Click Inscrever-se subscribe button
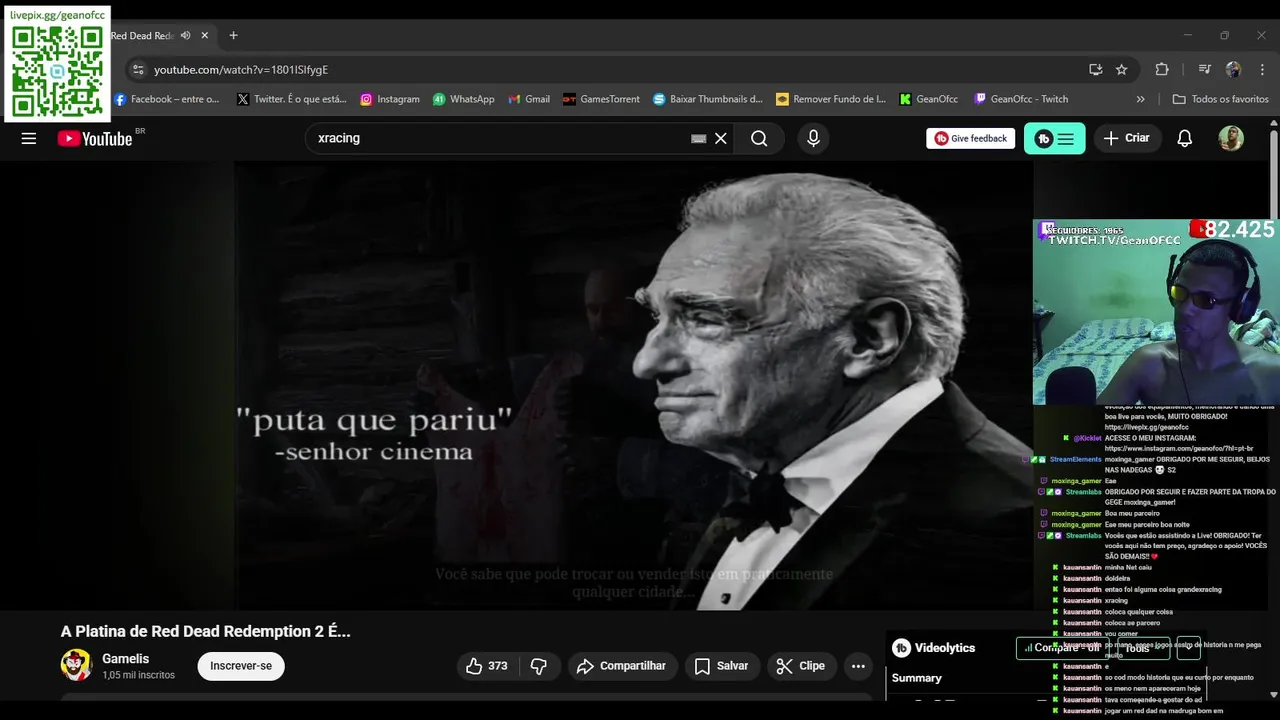 (x=241, y=666)
